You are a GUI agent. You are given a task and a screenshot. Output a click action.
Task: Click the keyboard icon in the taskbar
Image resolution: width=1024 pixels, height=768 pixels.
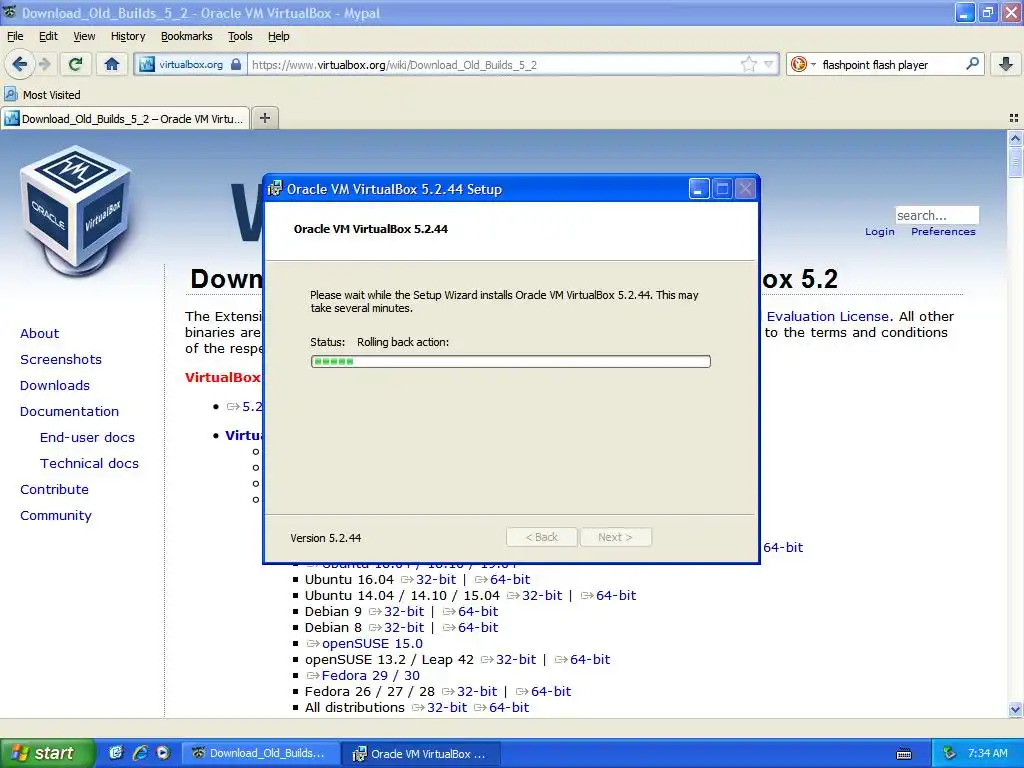coord(904,754)
